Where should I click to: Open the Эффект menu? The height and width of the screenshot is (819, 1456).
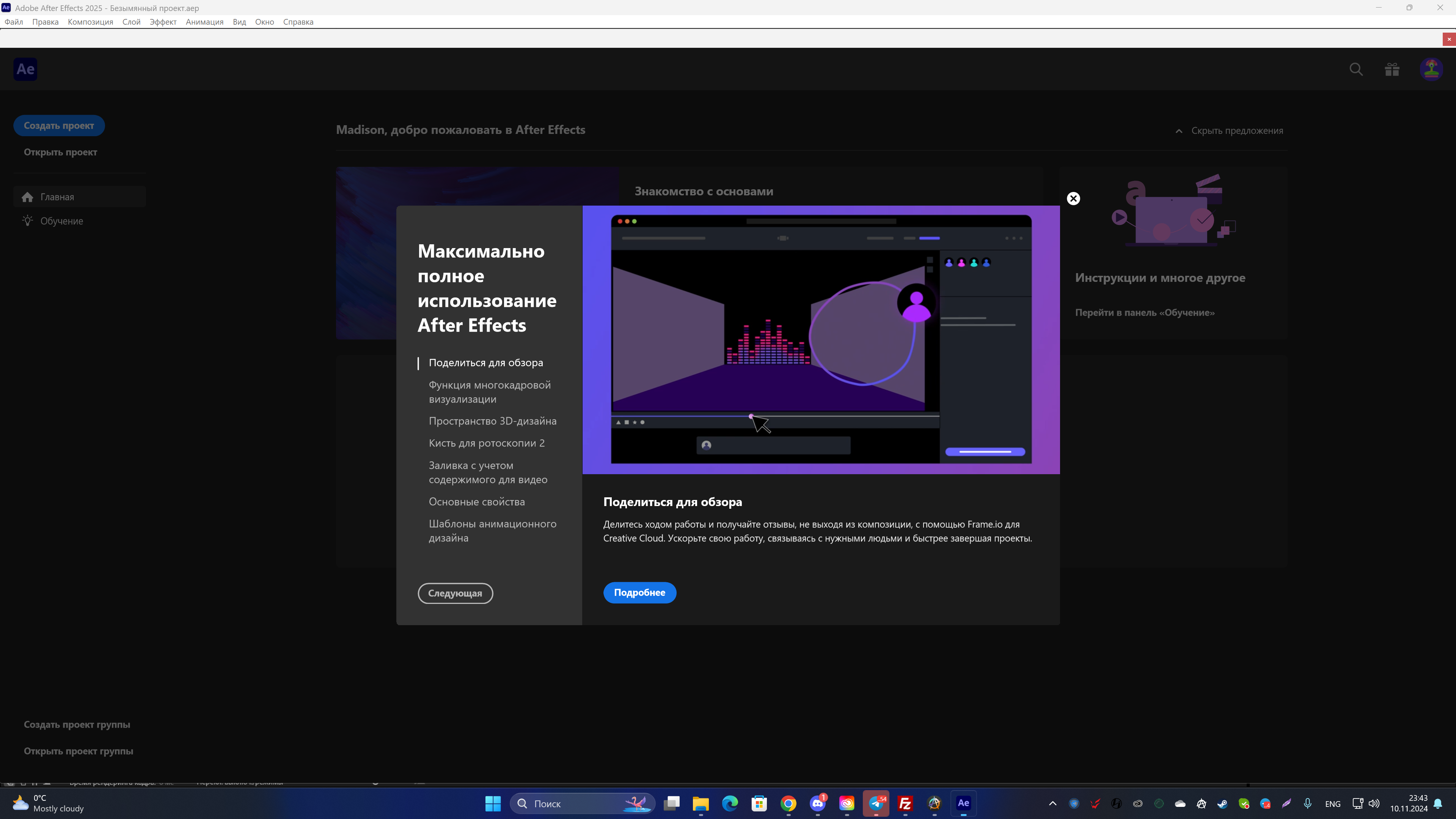[163, 22]
